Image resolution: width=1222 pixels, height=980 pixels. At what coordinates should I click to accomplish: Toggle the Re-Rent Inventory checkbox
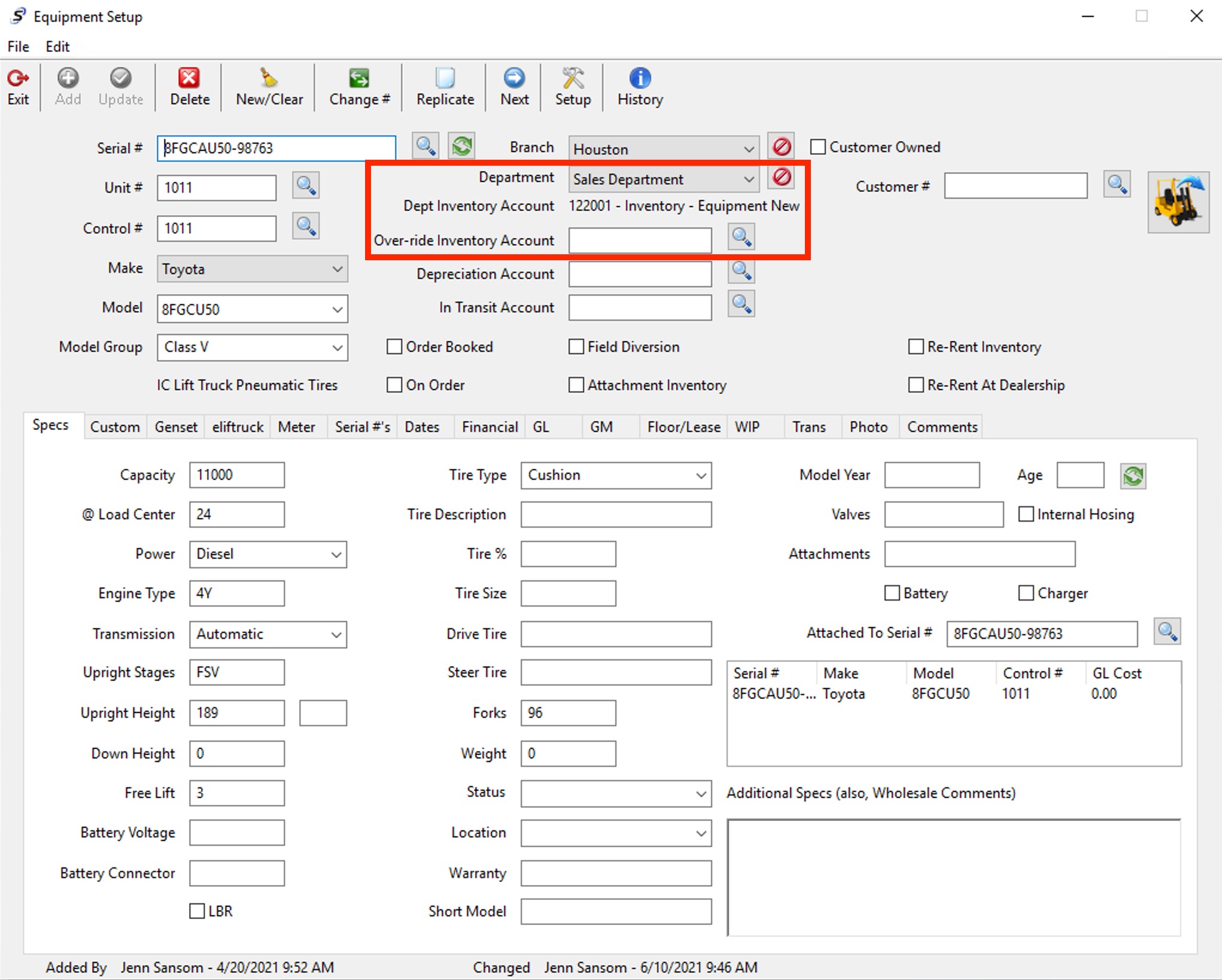click(916, 347)
